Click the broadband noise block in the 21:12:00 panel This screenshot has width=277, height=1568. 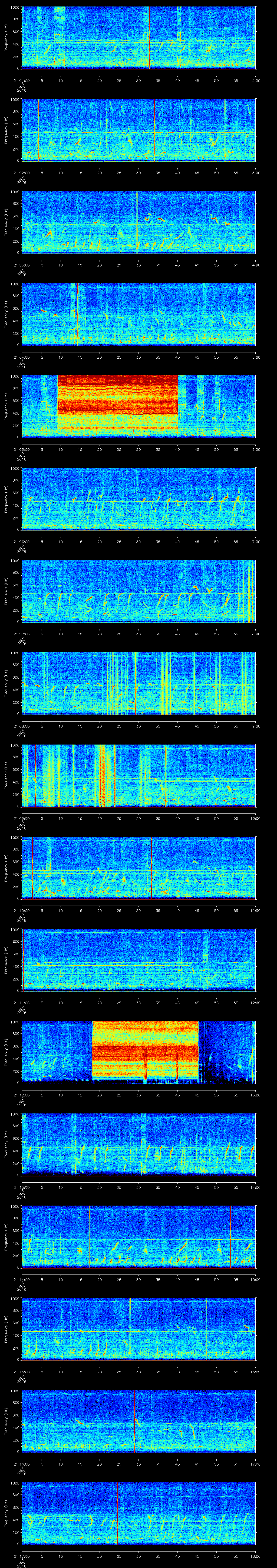click(146, 1052)
